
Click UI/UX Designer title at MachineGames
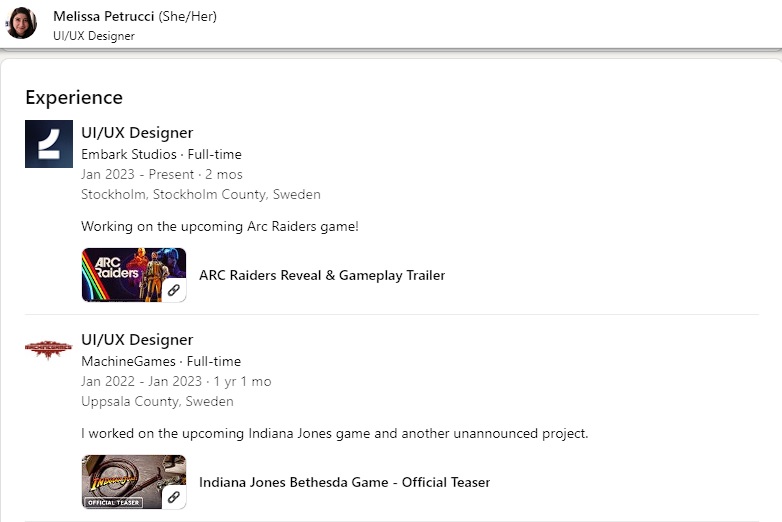[137, 340]
